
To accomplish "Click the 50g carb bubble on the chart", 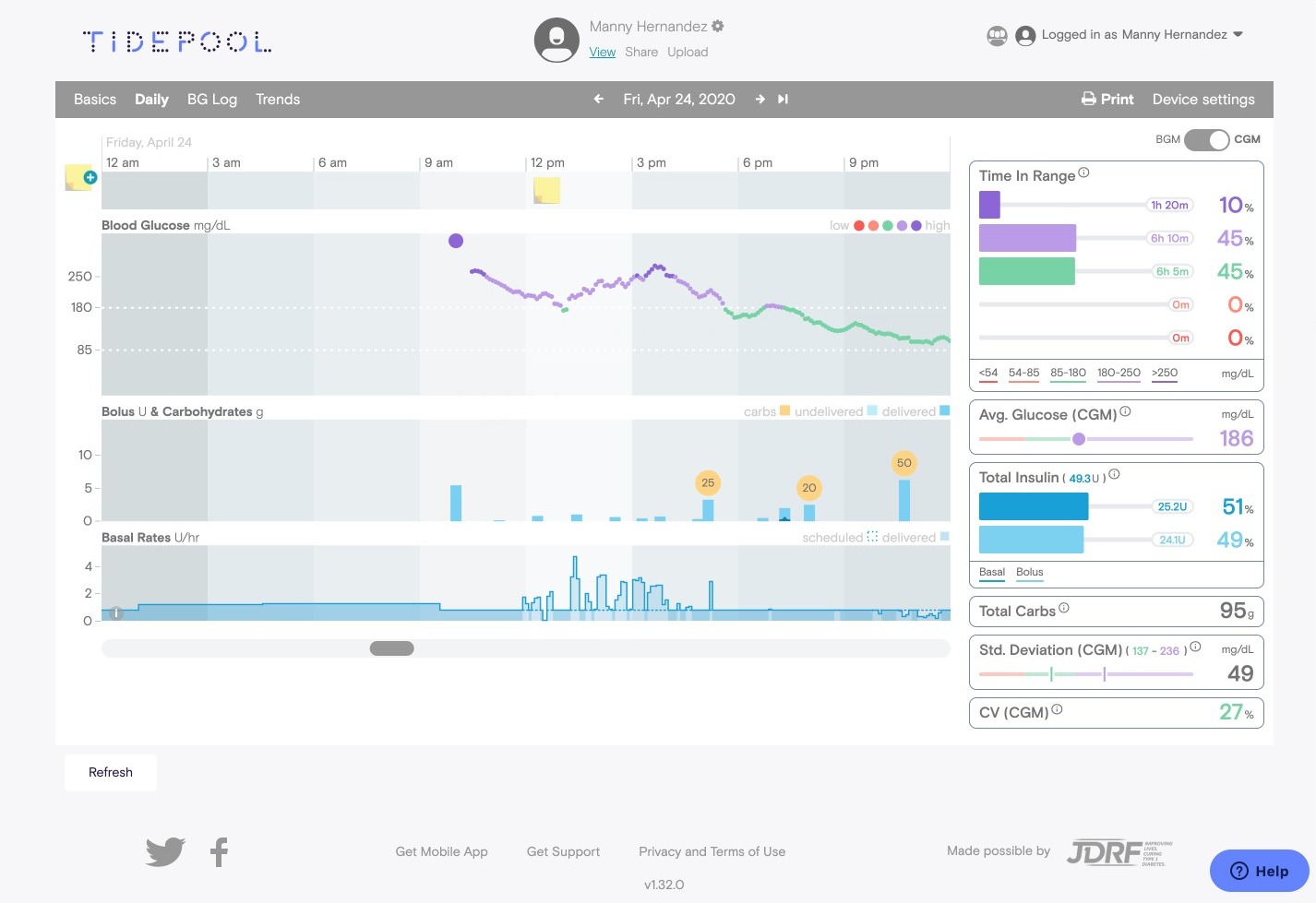I will [x=903, y=463].
